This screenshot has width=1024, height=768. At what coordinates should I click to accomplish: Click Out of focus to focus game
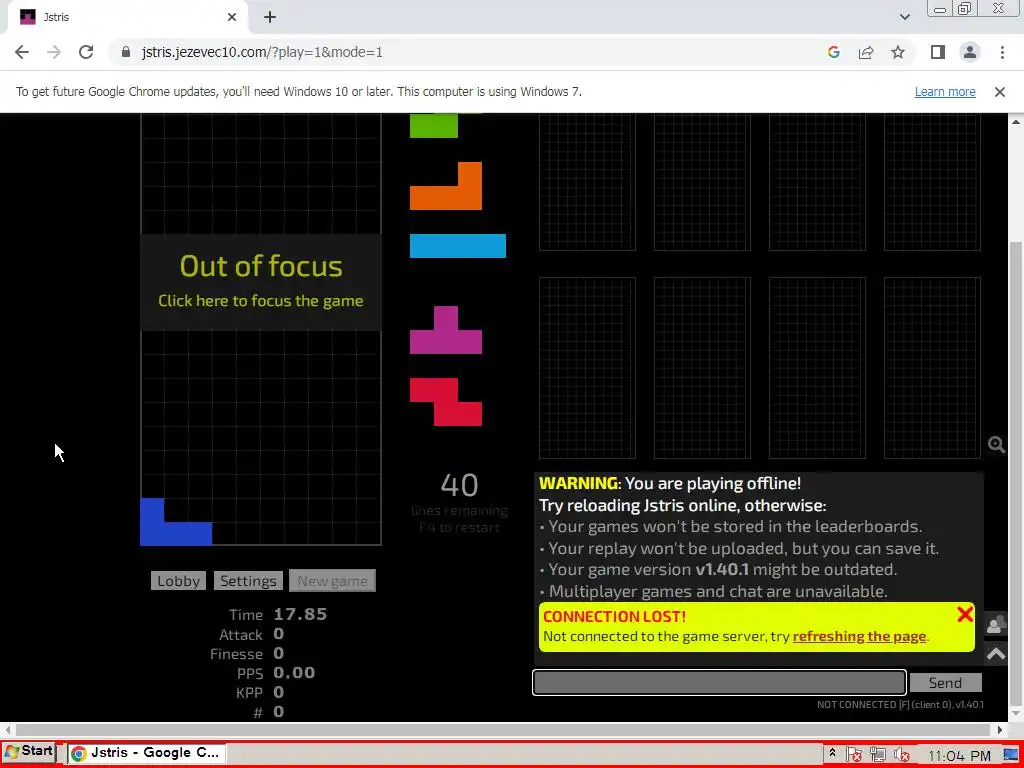(261, 282)
